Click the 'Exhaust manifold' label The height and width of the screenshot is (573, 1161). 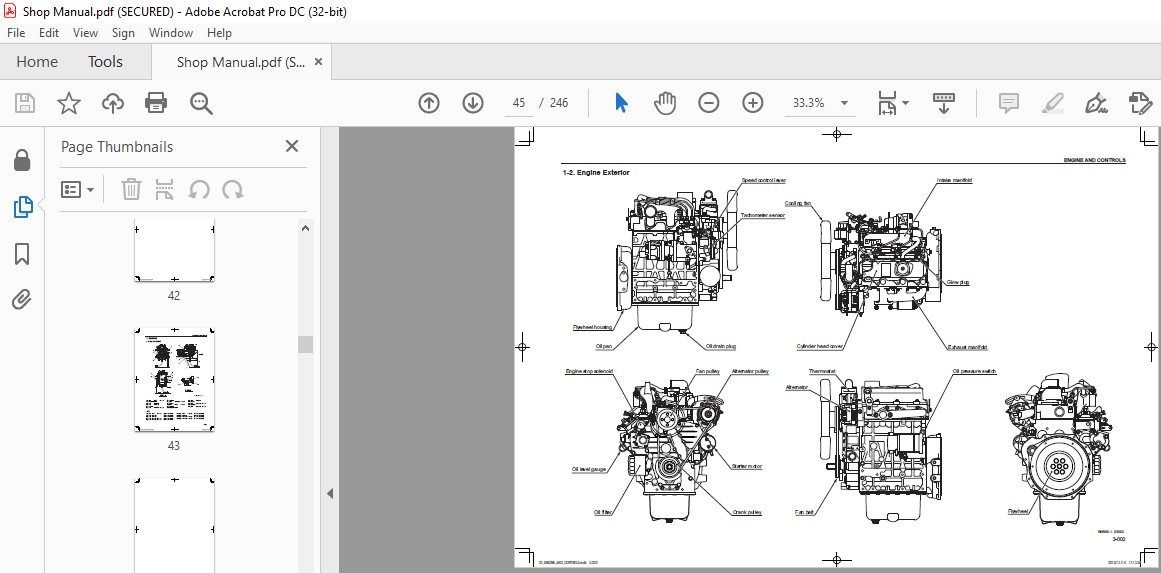[968, 346]
